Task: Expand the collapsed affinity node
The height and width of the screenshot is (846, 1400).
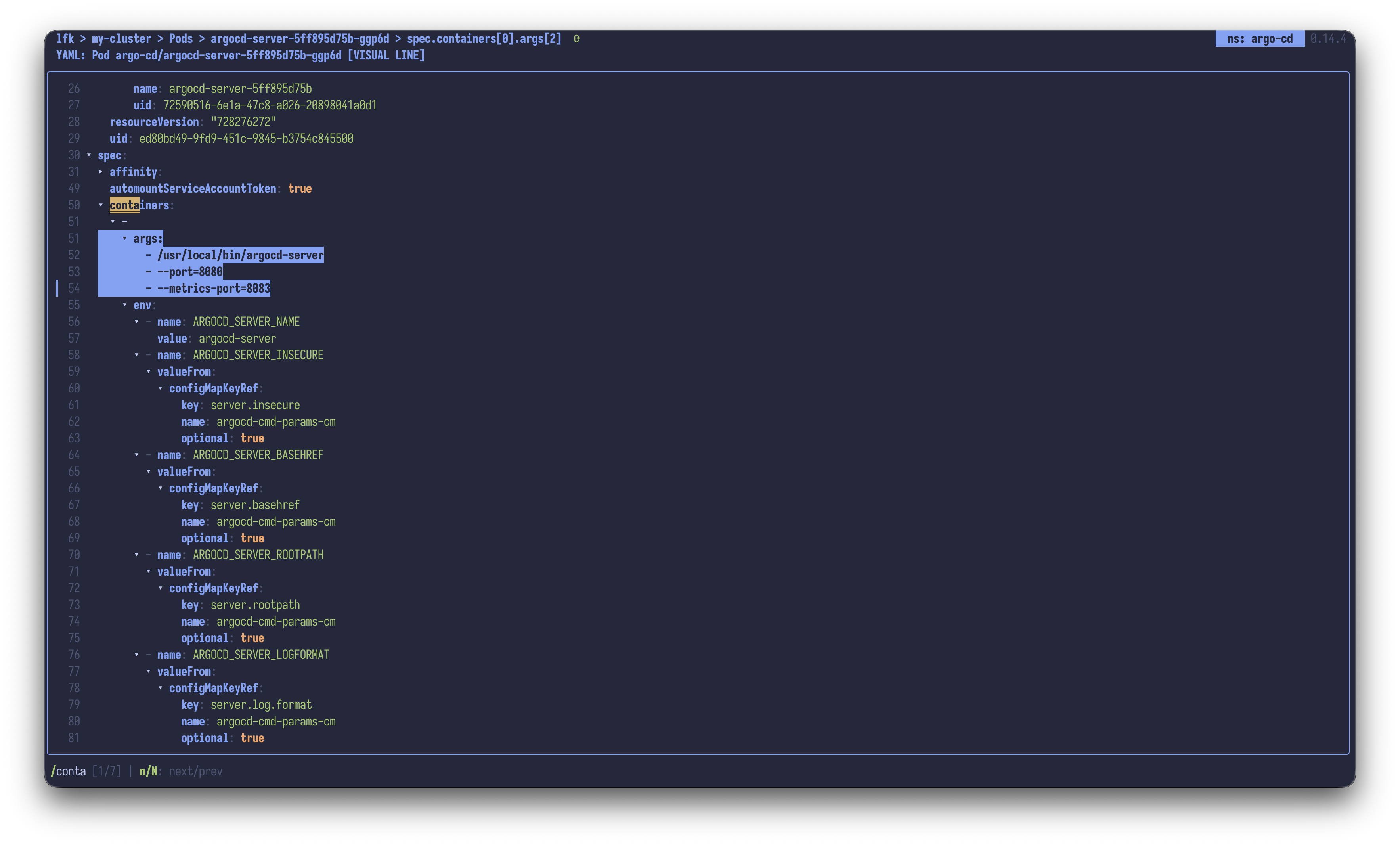Action: point(101,172)
